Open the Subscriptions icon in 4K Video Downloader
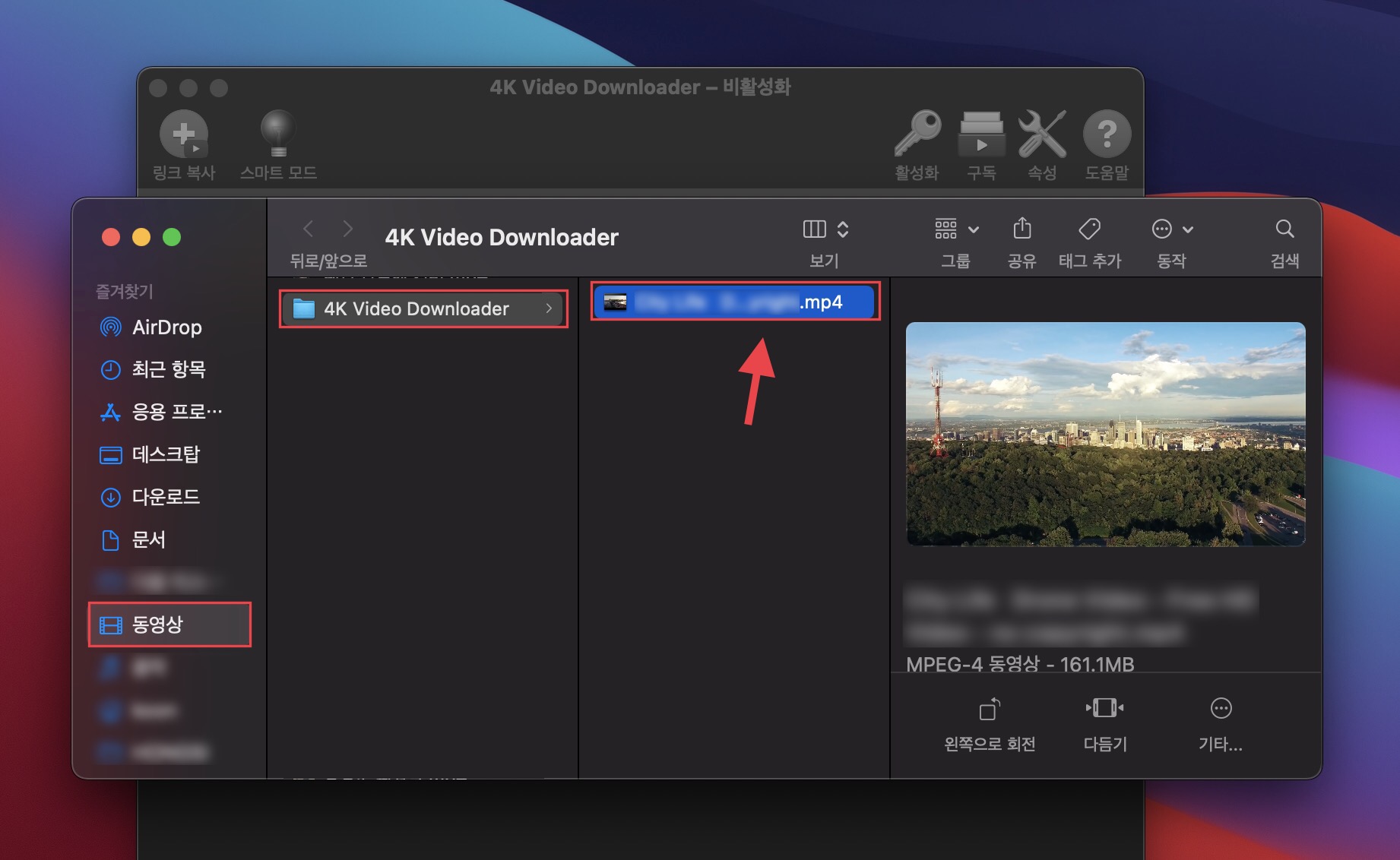Viewport: 1400px width, 860px height. pyautogui.click(x=981, y=134)
